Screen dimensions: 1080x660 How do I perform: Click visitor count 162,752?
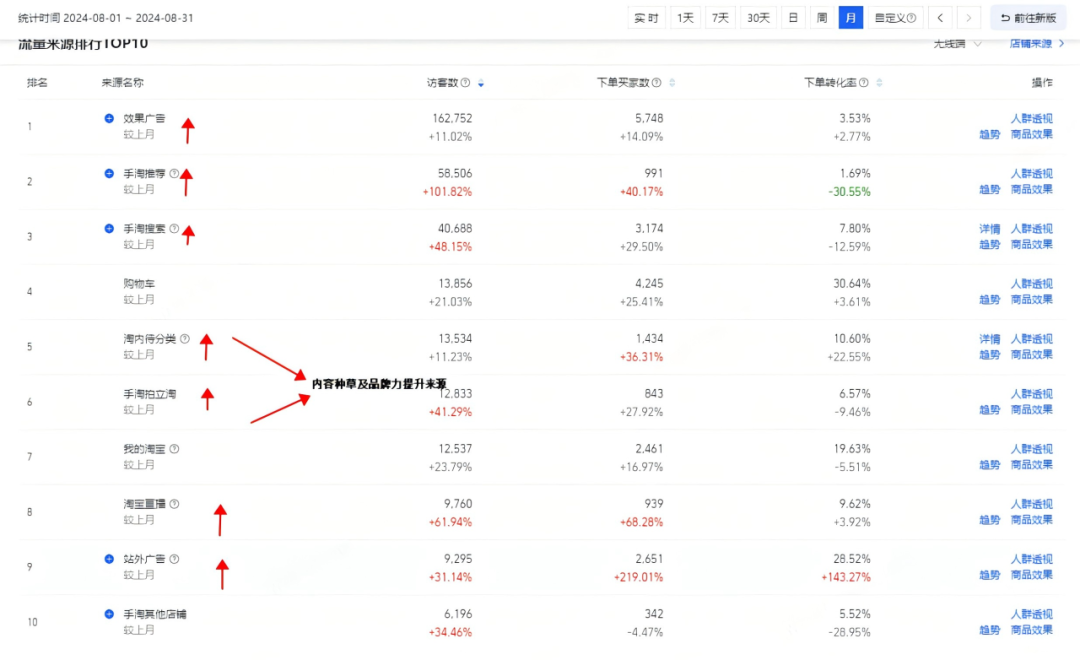(x=452, y=118)
